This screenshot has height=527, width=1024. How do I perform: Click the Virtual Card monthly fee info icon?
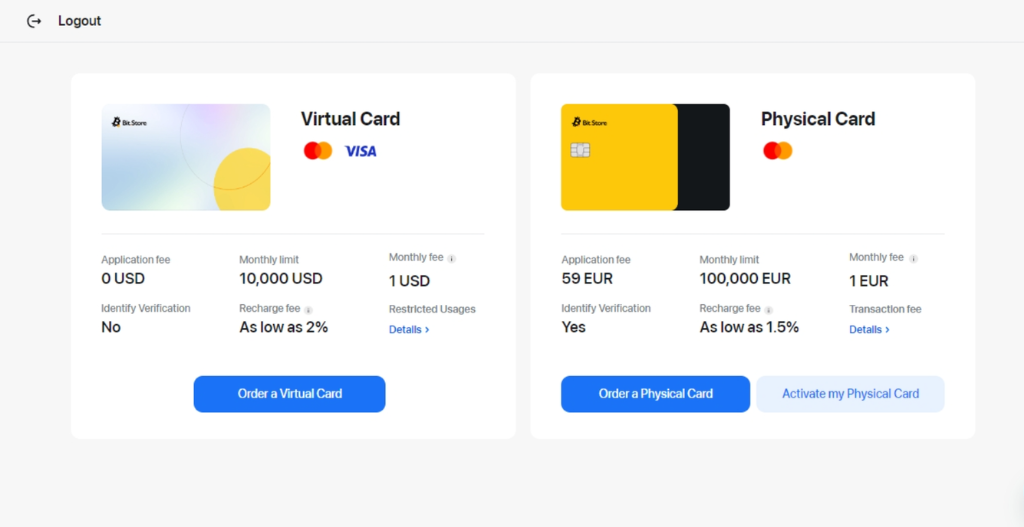[452, 258]
